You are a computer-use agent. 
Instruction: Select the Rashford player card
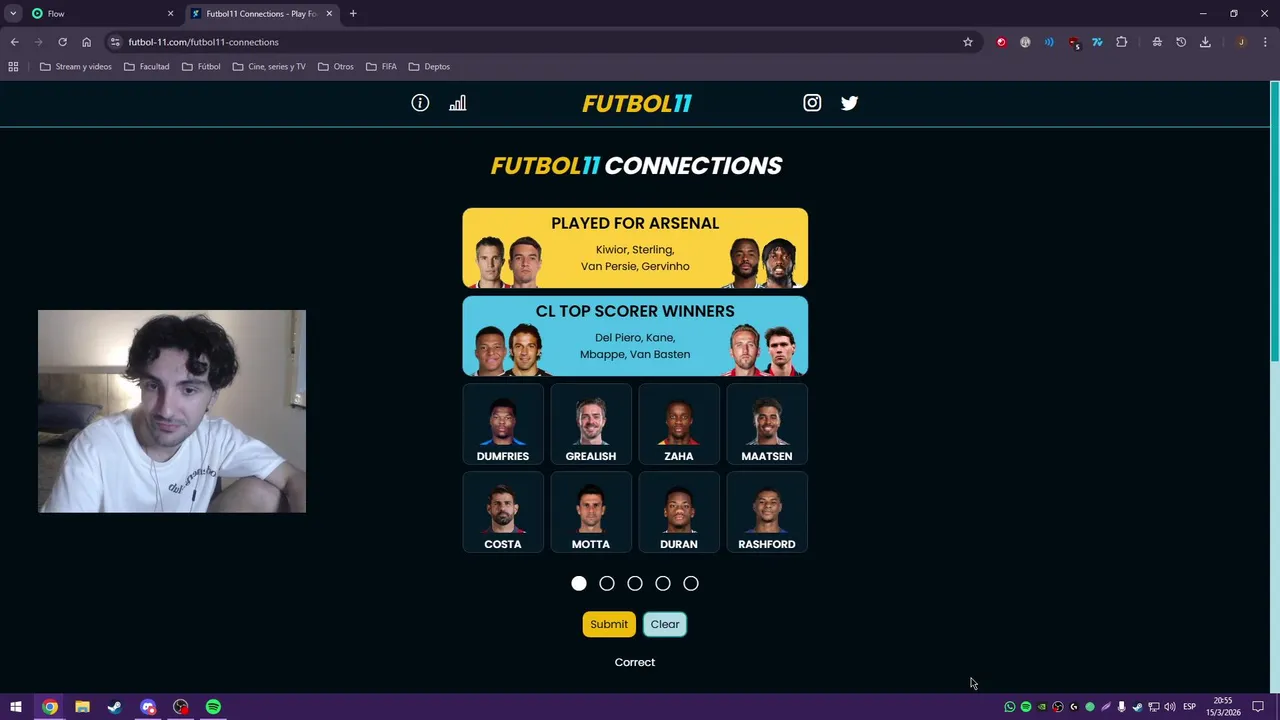767,512
